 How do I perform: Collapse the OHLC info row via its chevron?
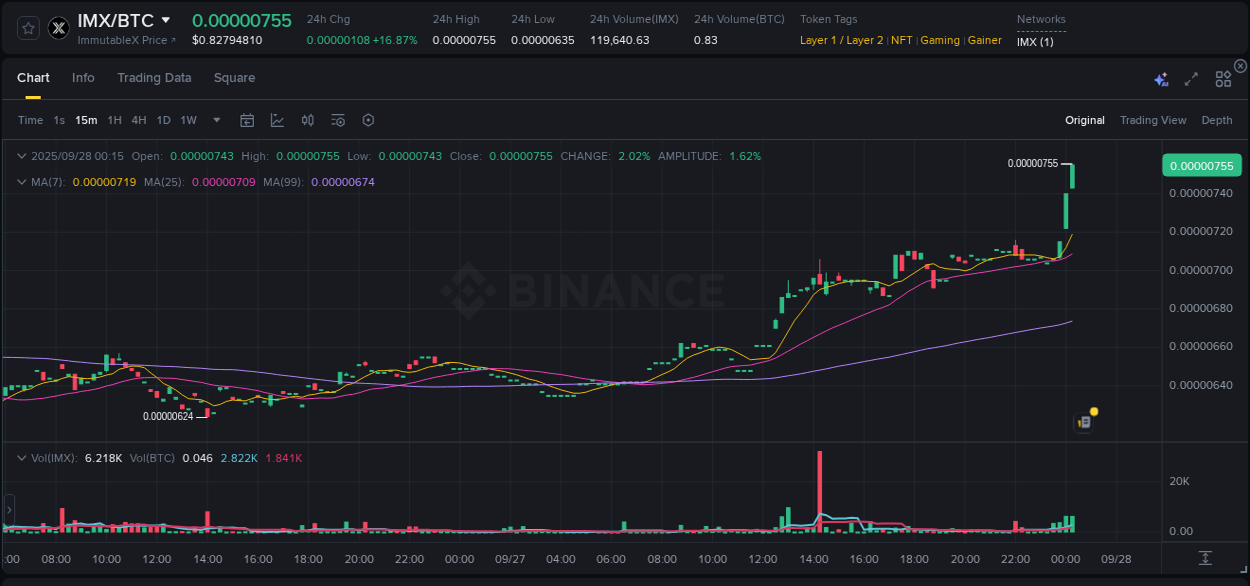[x=22, y=156]
